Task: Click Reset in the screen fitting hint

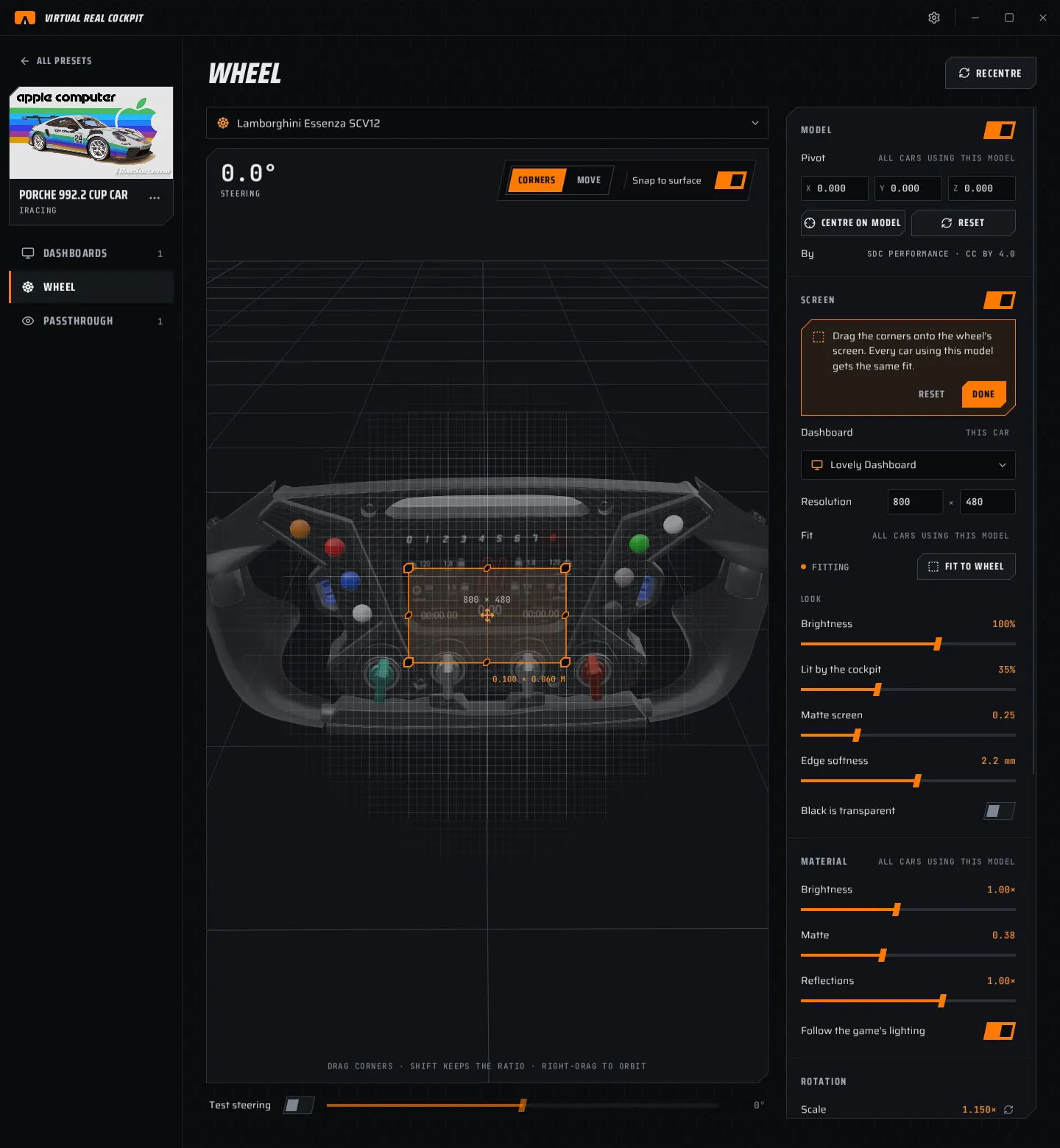Action: tap(931, 394)
